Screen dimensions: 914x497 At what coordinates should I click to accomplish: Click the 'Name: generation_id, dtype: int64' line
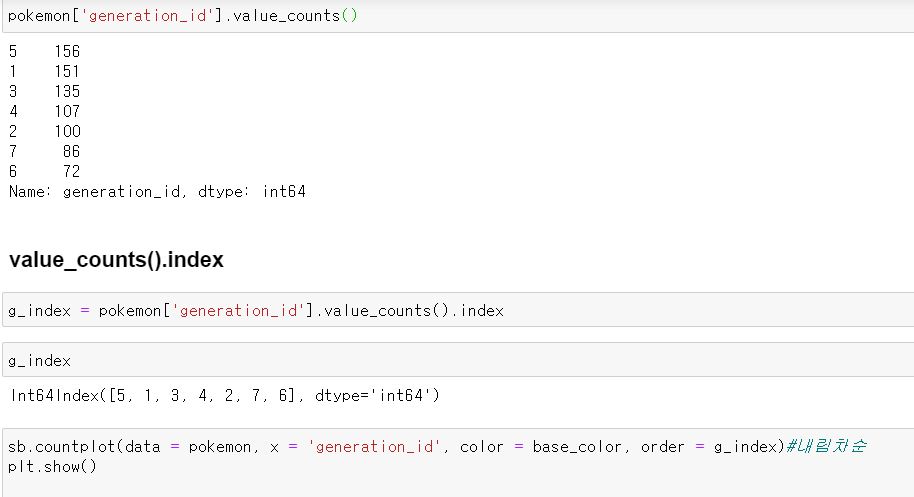tap(157, 192)
